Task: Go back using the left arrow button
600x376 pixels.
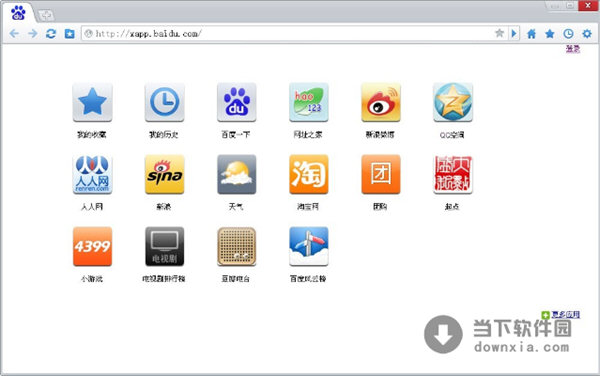Action: 14,34
